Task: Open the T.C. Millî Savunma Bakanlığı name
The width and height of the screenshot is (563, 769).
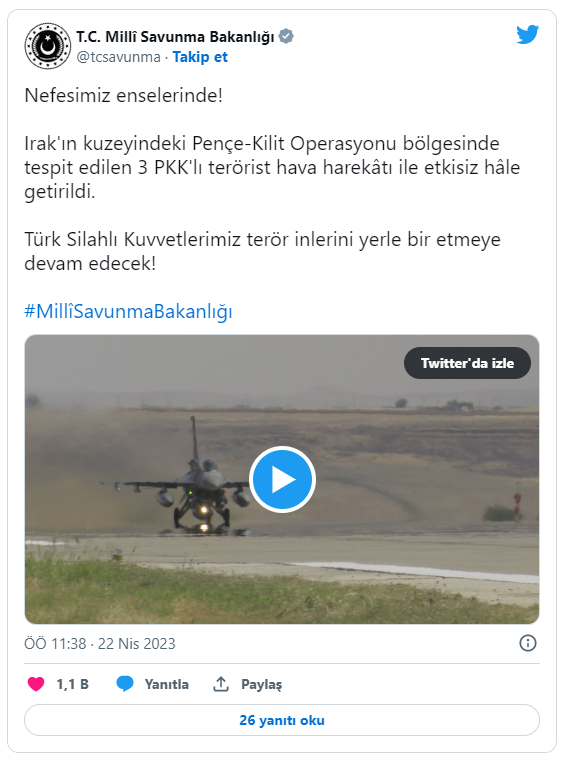Action: (x=175, y=37)
